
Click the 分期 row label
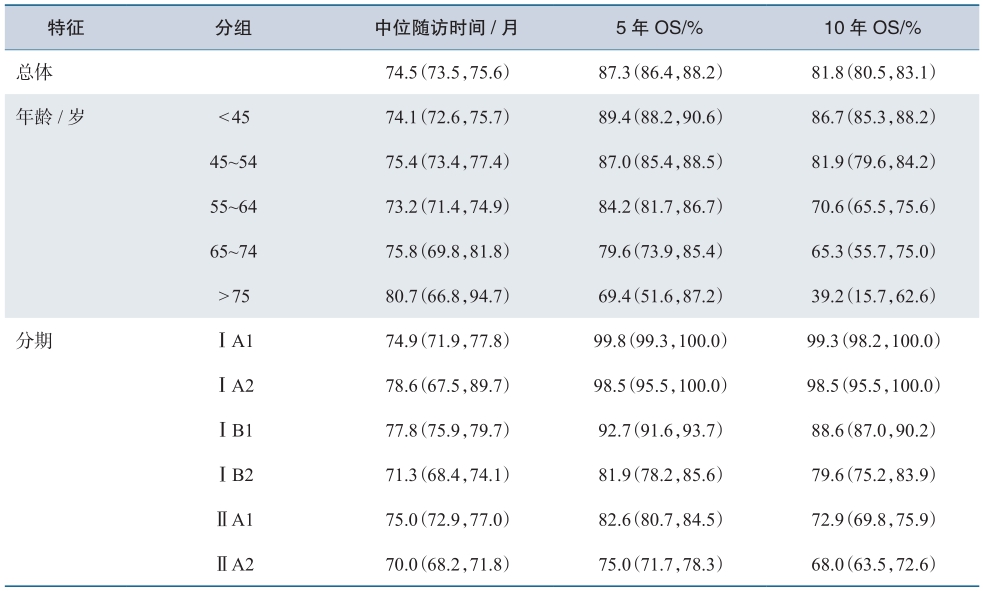(x=34, y=341)
